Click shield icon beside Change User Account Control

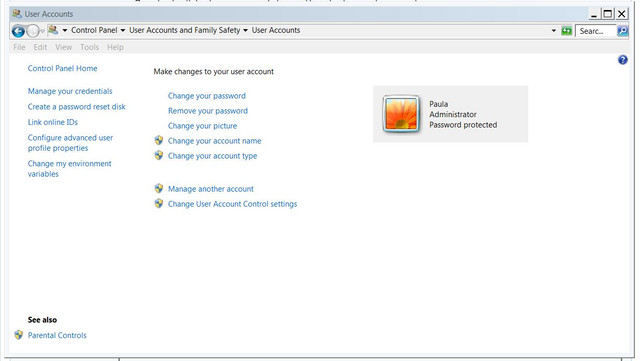tap(159, 203)
